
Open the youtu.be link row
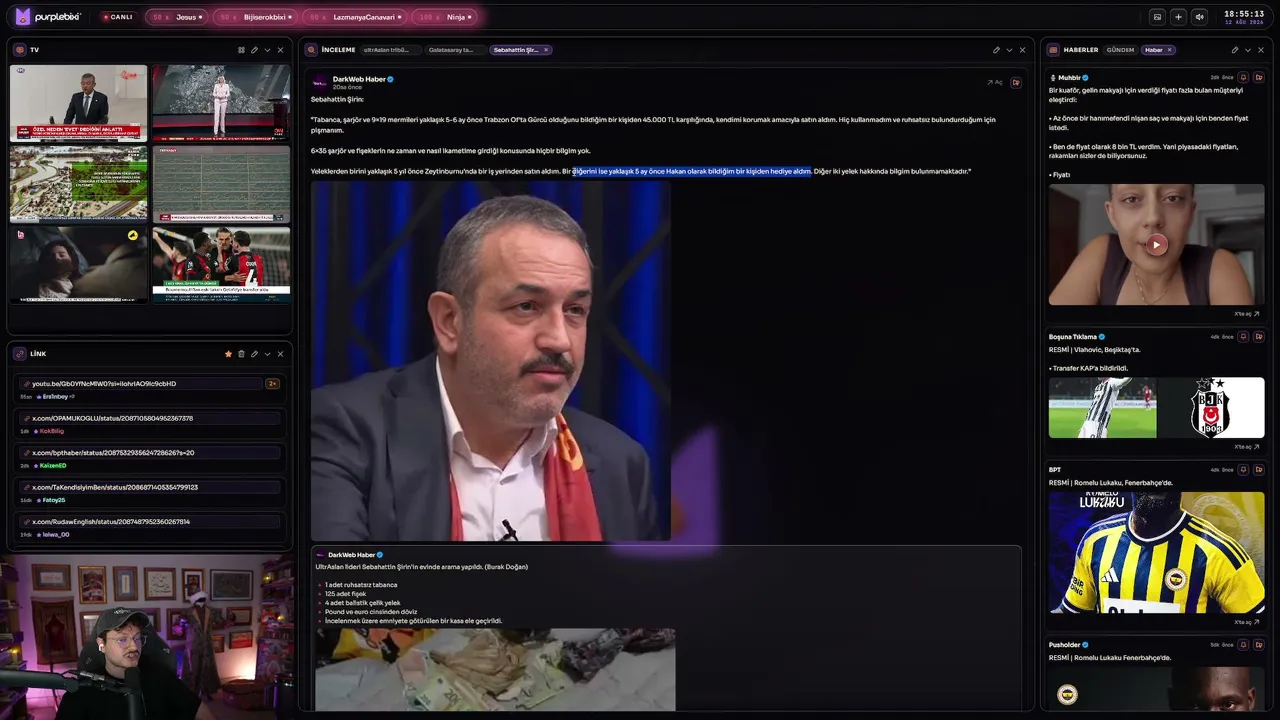pos(139,384)
